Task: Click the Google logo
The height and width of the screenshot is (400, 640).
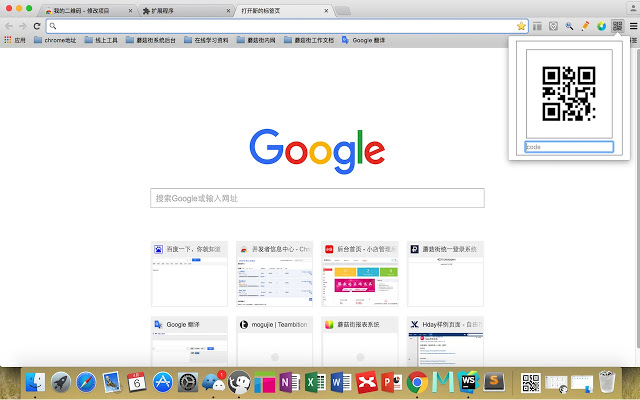Action: click(x=317, y=151)
